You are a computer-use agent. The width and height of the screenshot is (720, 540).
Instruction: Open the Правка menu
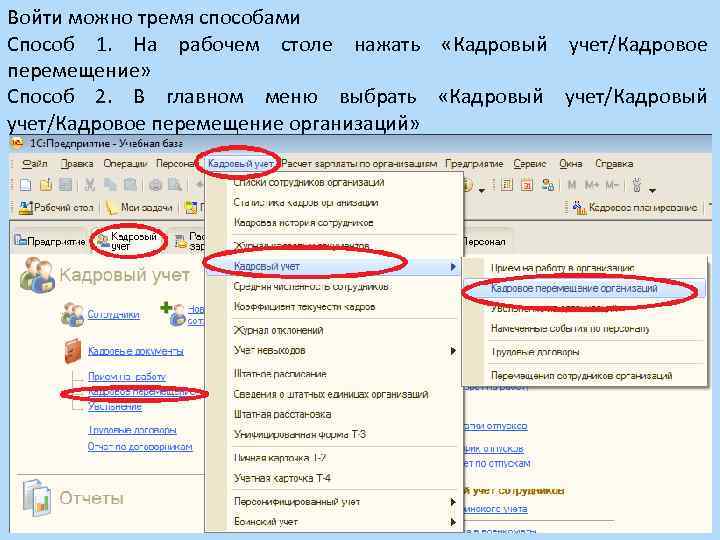click(x=77, y=163)
